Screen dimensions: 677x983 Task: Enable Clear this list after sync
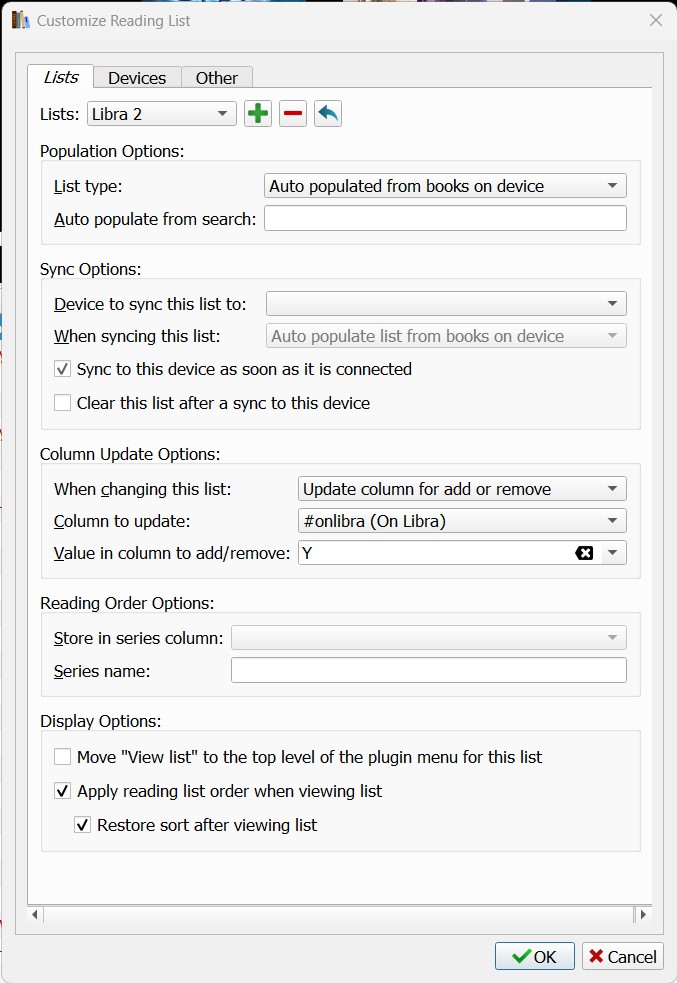tap(63, 403)
